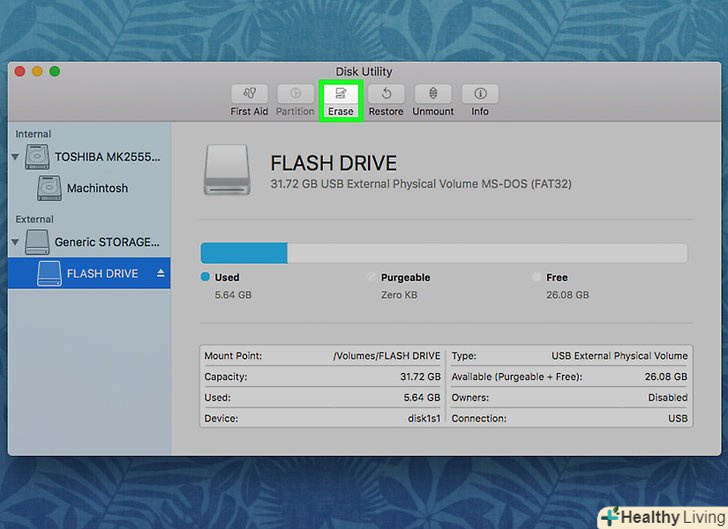Click the Partition toolbar icon
The width and height of the screenshot is (728, 529).
coord(295,94)
